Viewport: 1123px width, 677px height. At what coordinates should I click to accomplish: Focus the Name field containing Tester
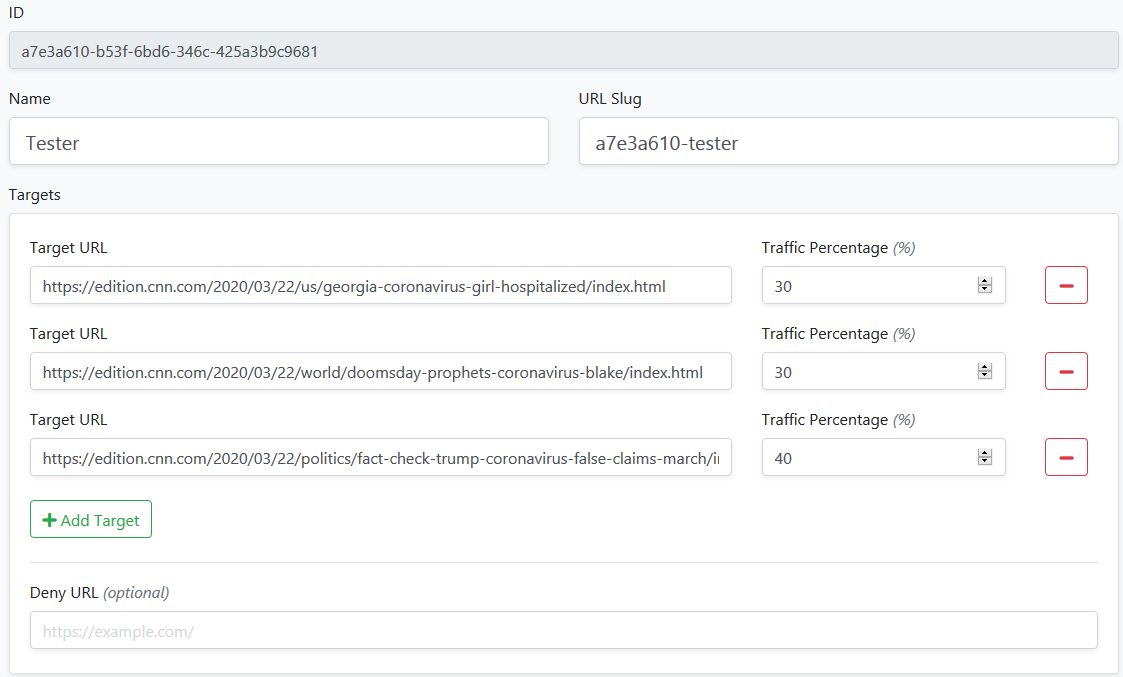[x=278, y=142]
